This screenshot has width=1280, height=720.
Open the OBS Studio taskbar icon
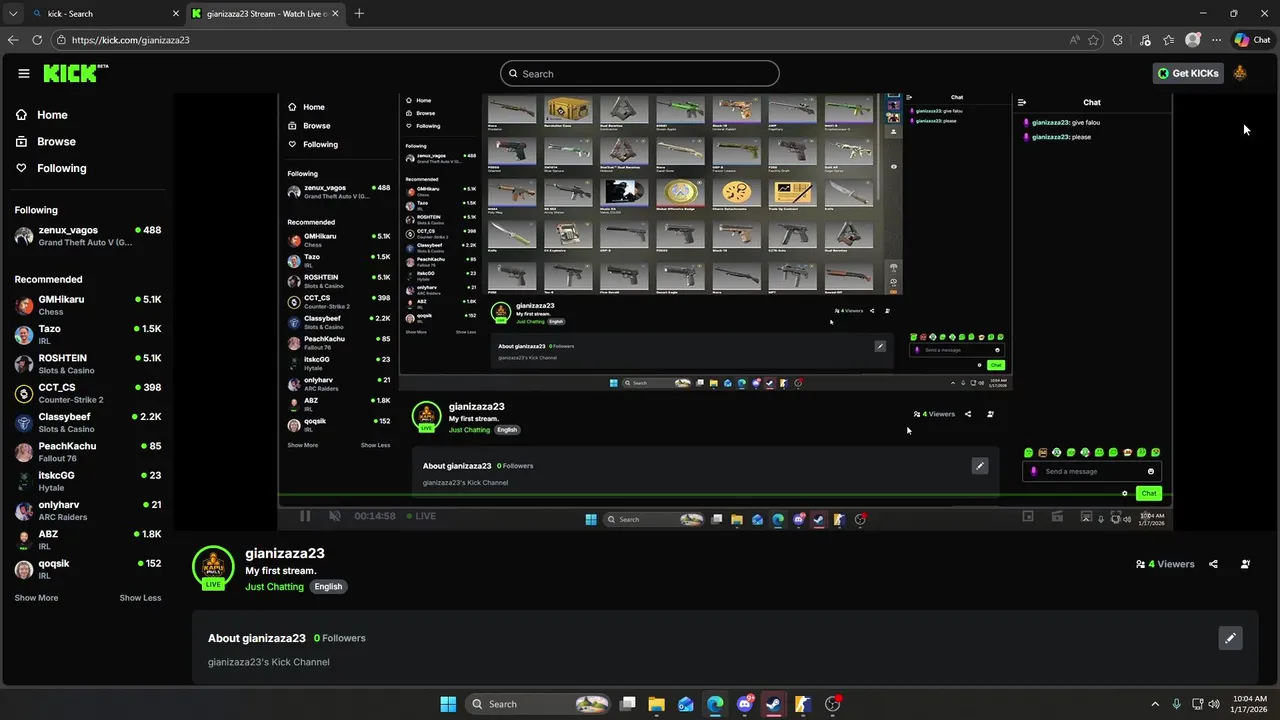[832, 704]
